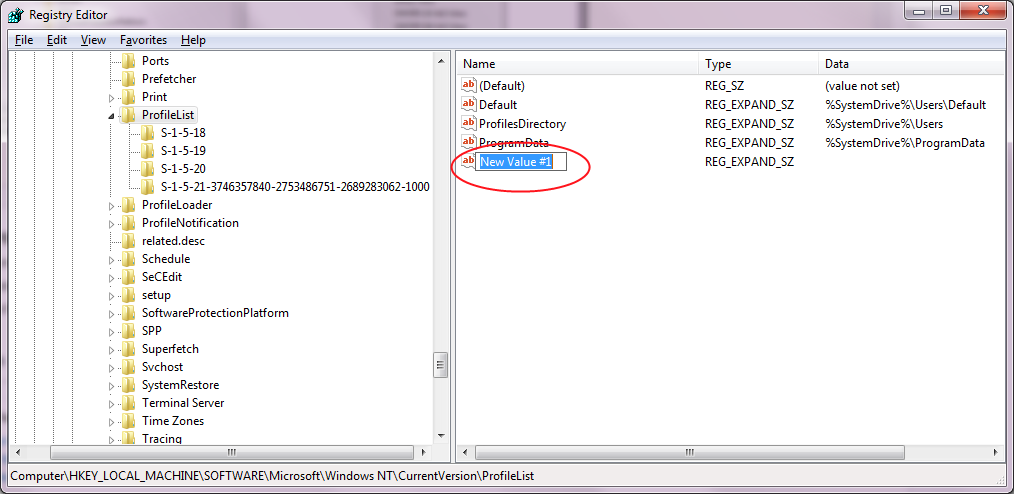This screenshot has height=494, width=1014.
Task: Expand the Print key arrow
Action: coord(111,98)
